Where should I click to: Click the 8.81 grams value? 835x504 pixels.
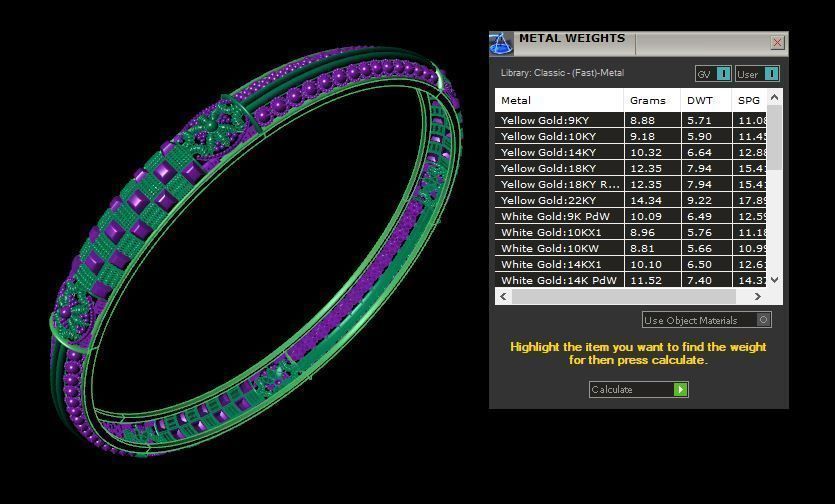coord(642,248)
